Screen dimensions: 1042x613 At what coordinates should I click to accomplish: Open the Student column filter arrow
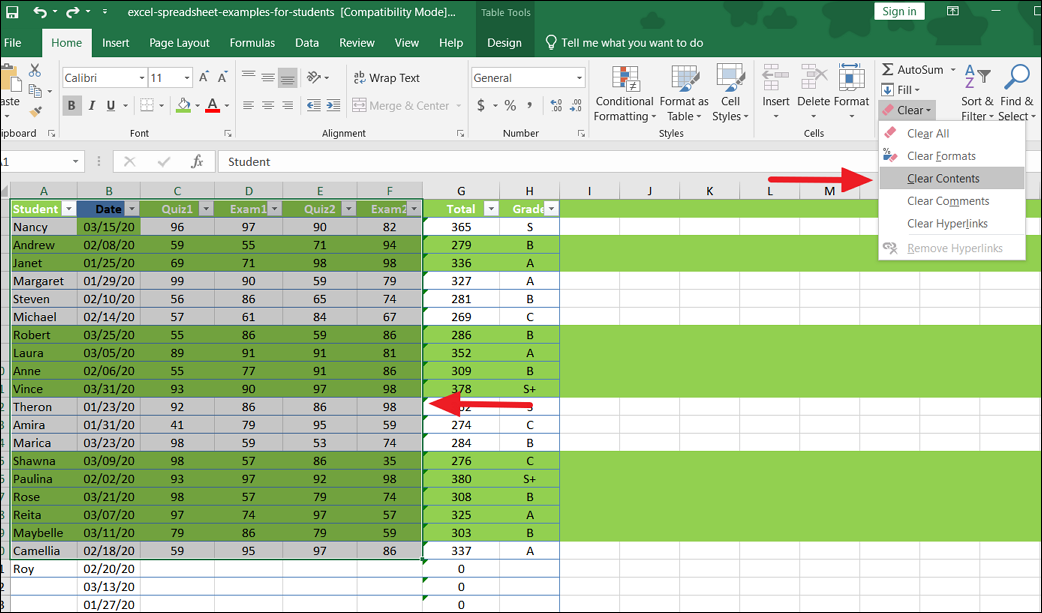pyautogui.click(x=68, y=209)
